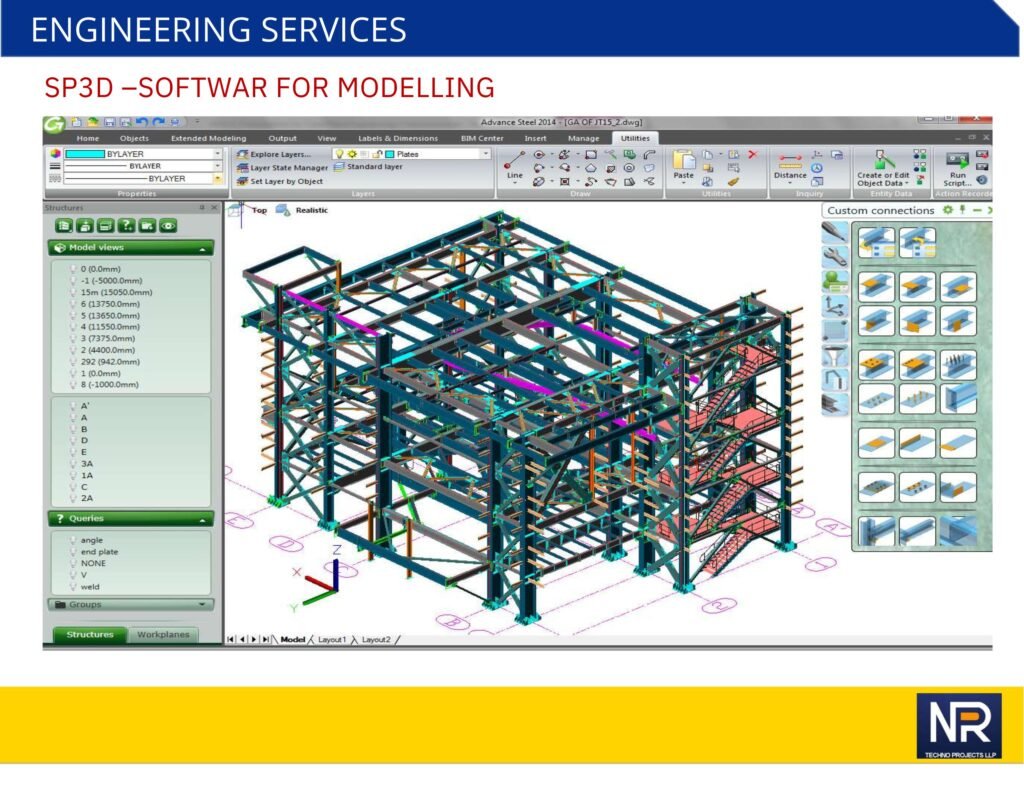1024x791 pixels.
Task: Switch to the Layout1 drawing tab
Action: (x=332, y=639)
